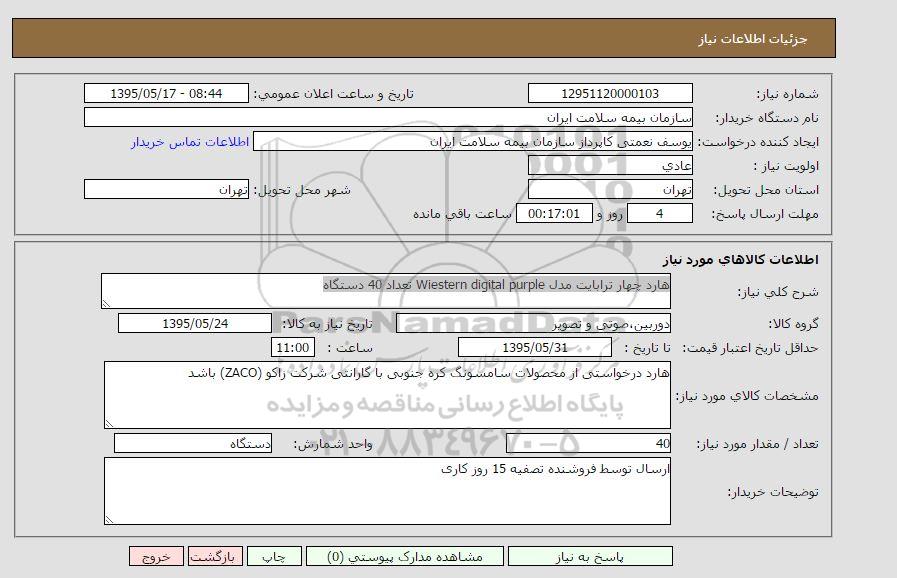Viewport: 897px width, 578px height.
Task: Click the خروج exit button
Action: (156, 556)
